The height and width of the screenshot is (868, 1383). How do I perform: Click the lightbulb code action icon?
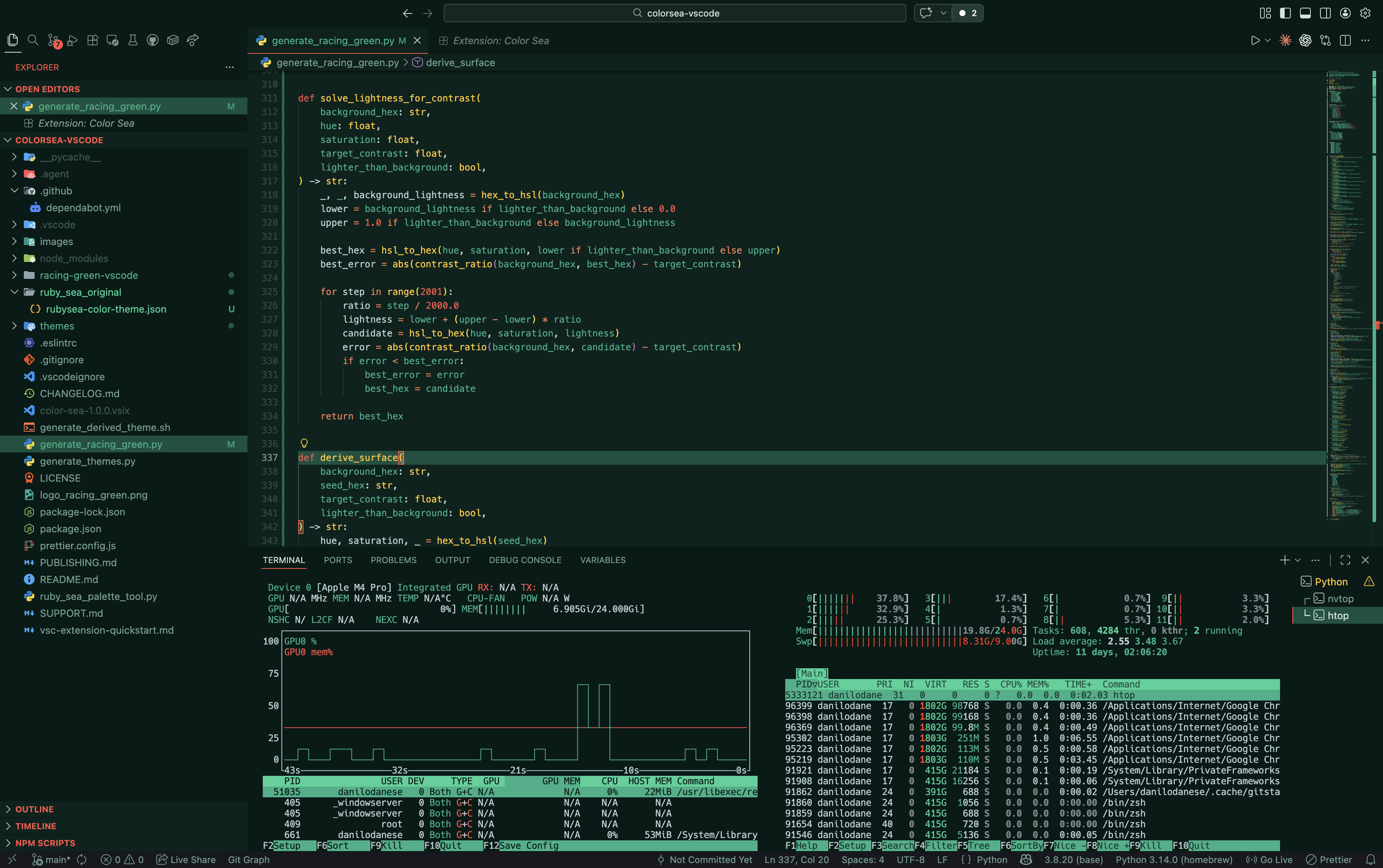[x=304, y=443]
